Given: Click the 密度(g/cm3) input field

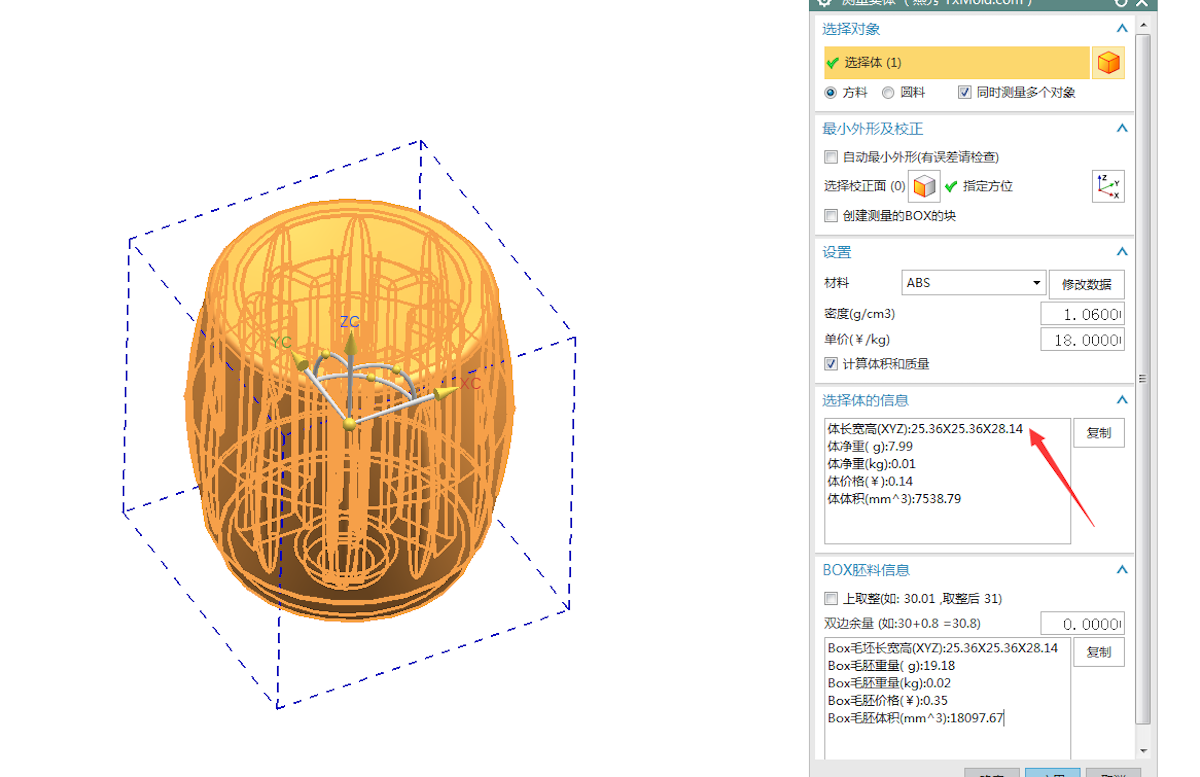Looking at the screenshot, I should [1082, 314].
